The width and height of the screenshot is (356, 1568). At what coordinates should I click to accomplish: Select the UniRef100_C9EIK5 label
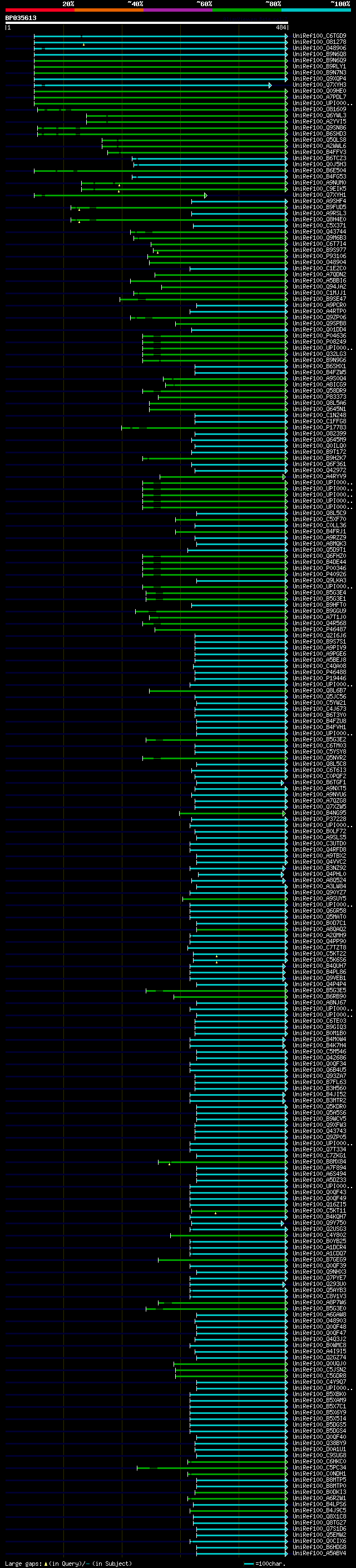319,189
